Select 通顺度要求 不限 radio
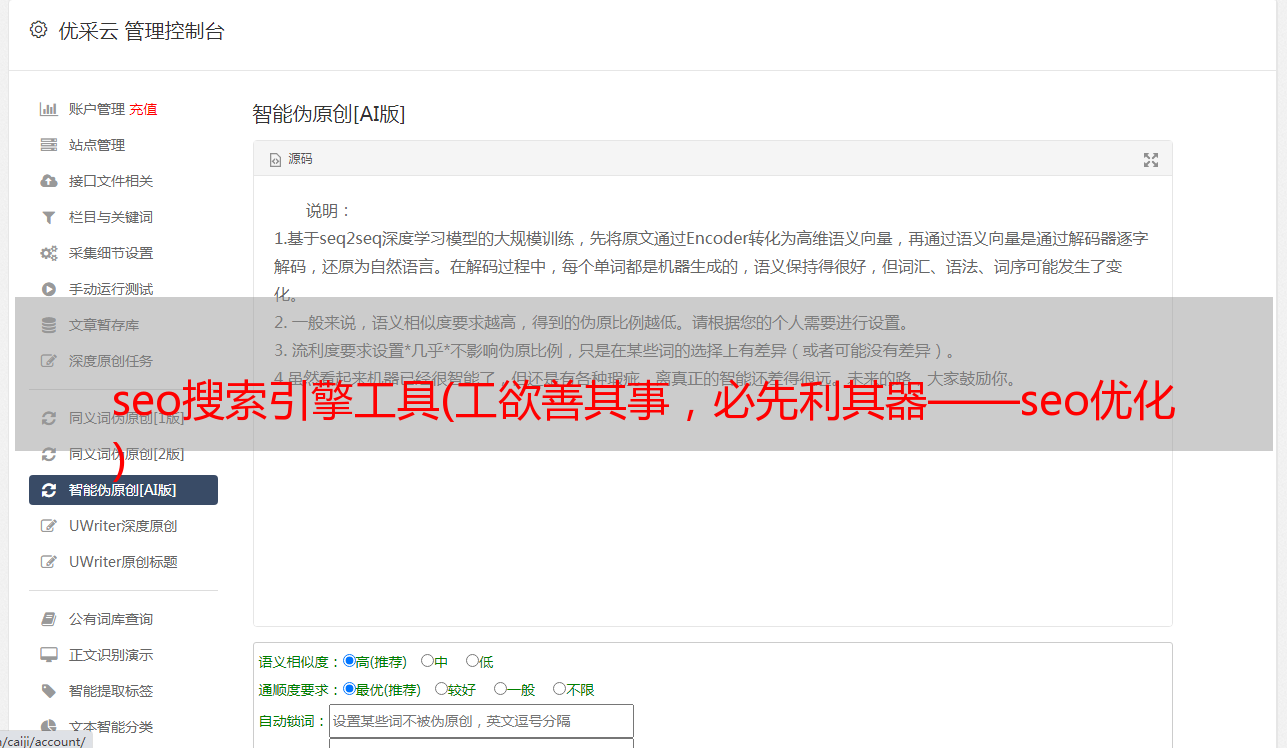Viewport: 1287px width, 748px height. click(559, 689)
